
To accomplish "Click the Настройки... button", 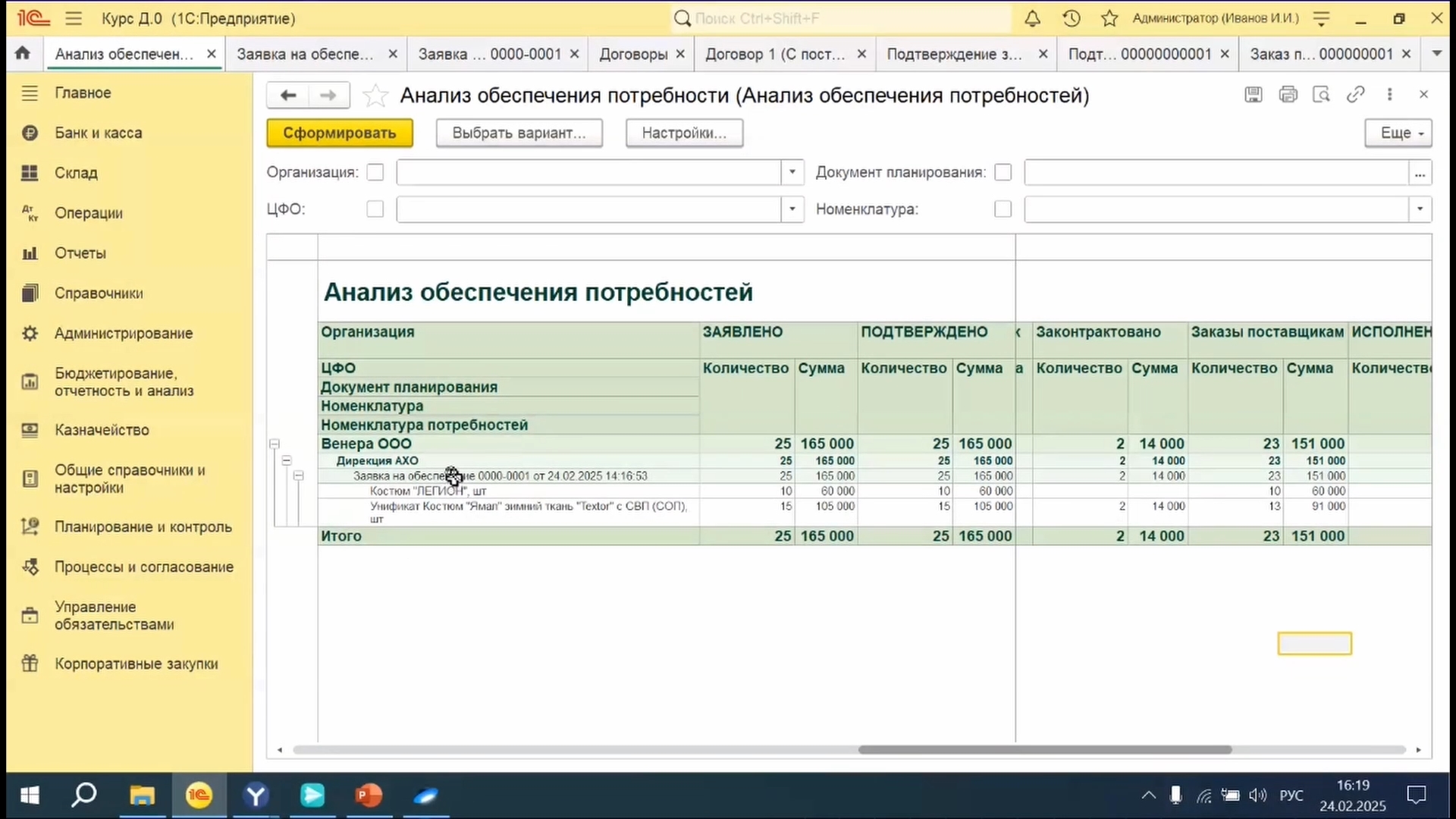I will pos(683,133).
